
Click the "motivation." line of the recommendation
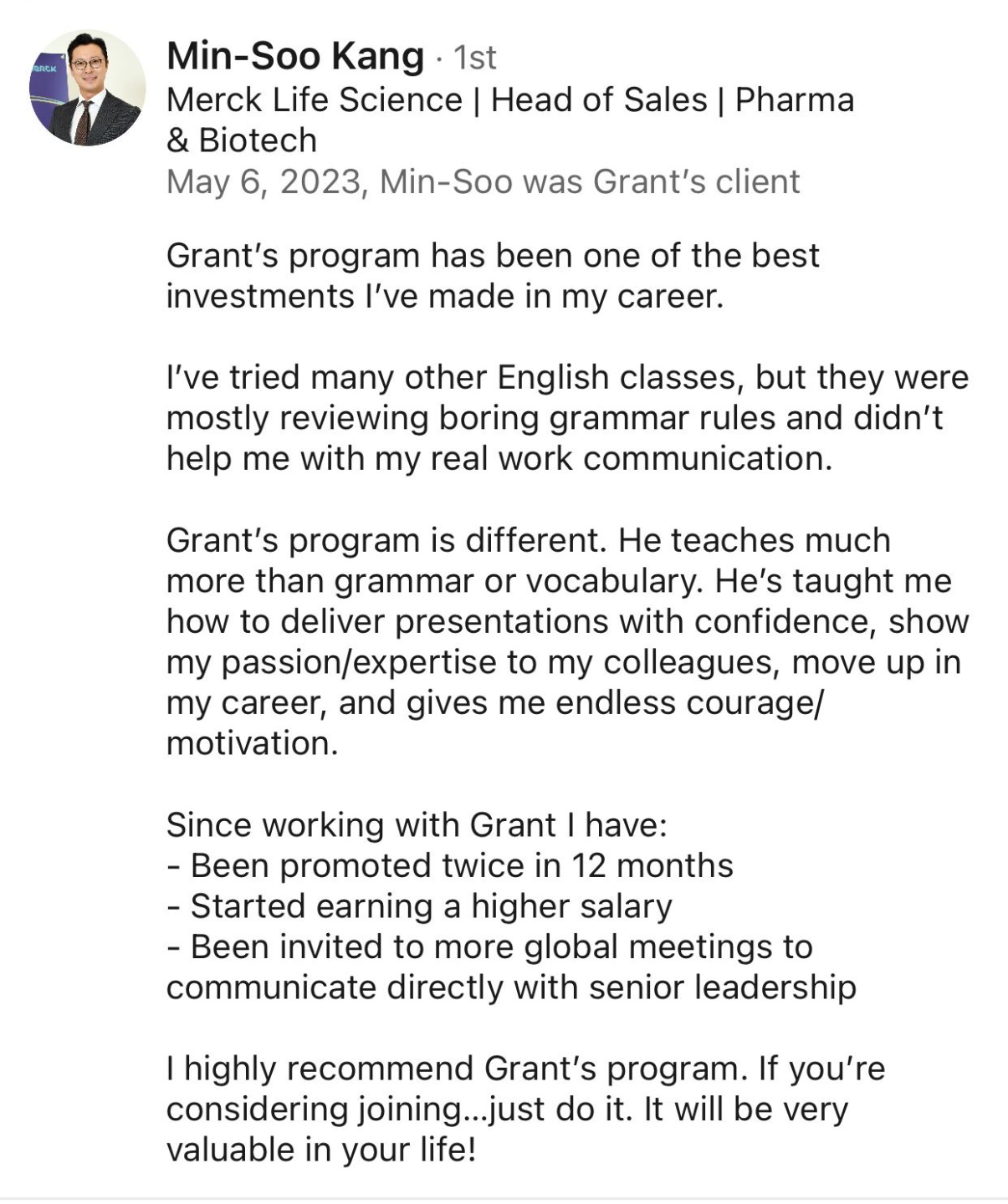pyautogui.click(x=253, y=743)
